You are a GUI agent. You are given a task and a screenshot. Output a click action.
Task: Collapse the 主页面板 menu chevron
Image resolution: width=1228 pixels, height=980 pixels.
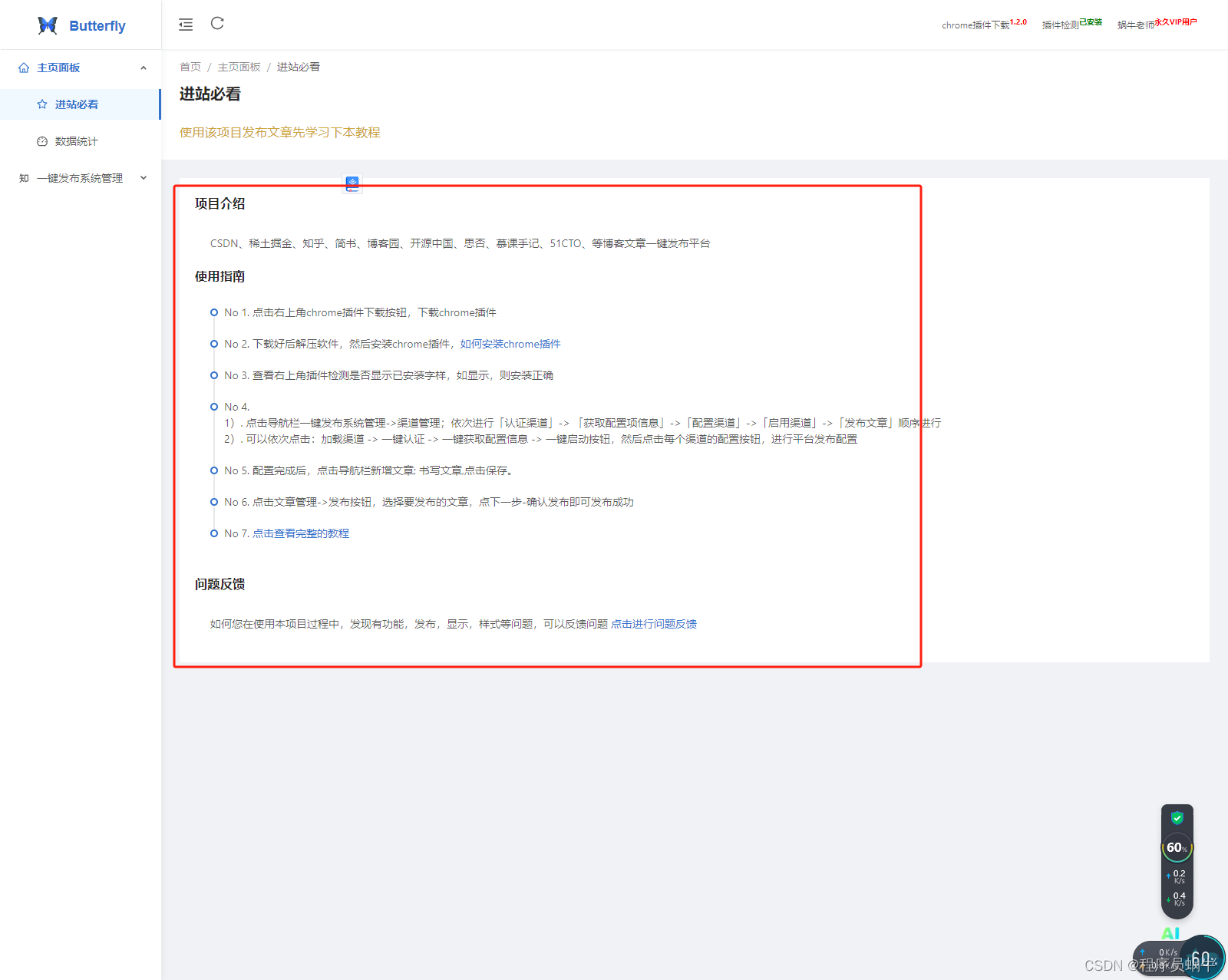point(144,68)
